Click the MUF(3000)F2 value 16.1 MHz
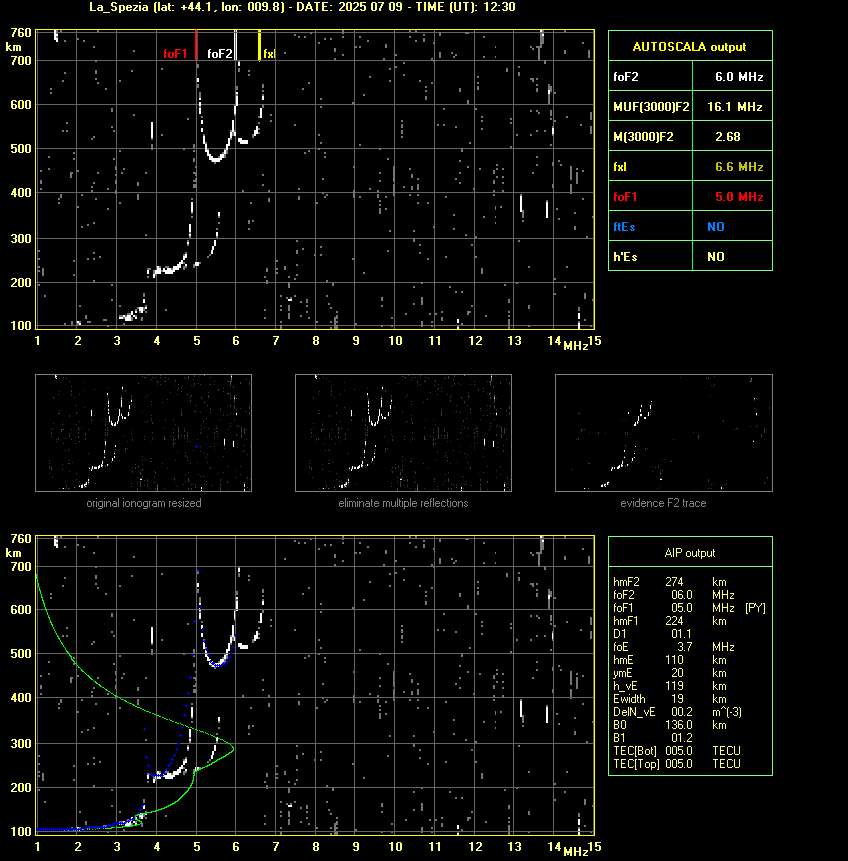 pos(735,107)
